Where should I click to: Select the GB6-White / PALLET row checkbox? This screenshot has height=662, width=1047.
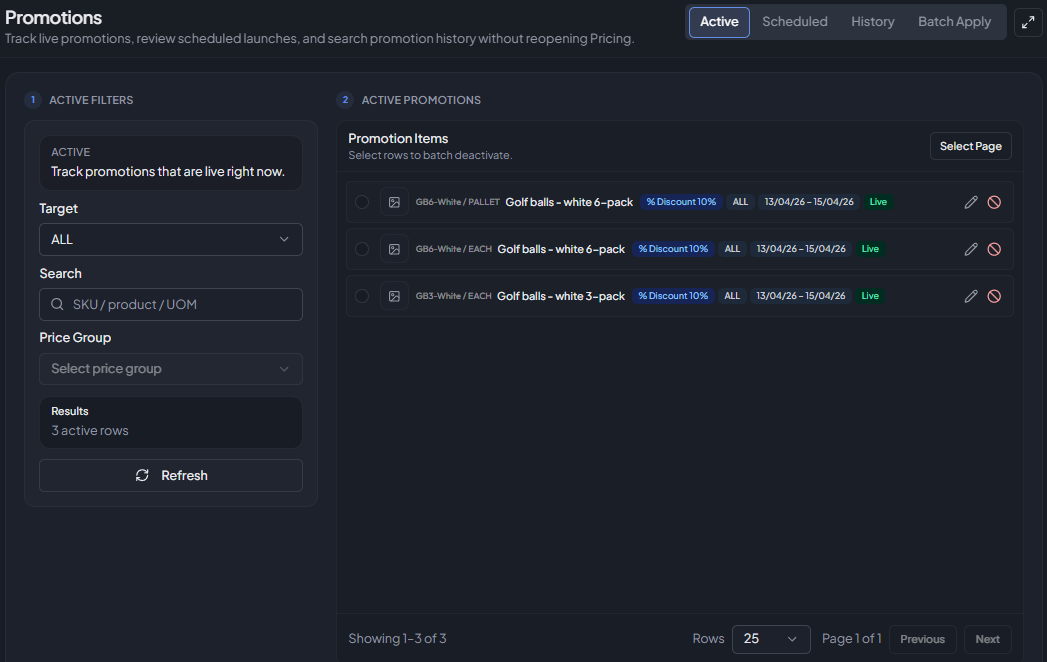click(x=362, y=202)
